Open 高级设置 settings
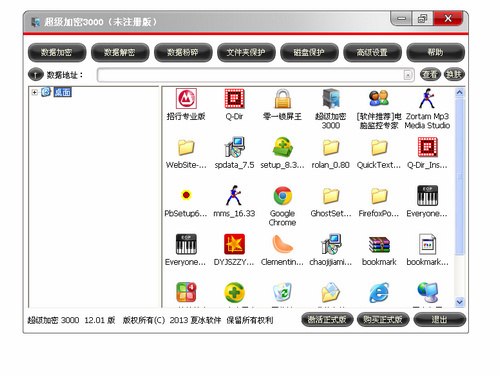This screenshot has width=500, height=375. click(372, 52)
